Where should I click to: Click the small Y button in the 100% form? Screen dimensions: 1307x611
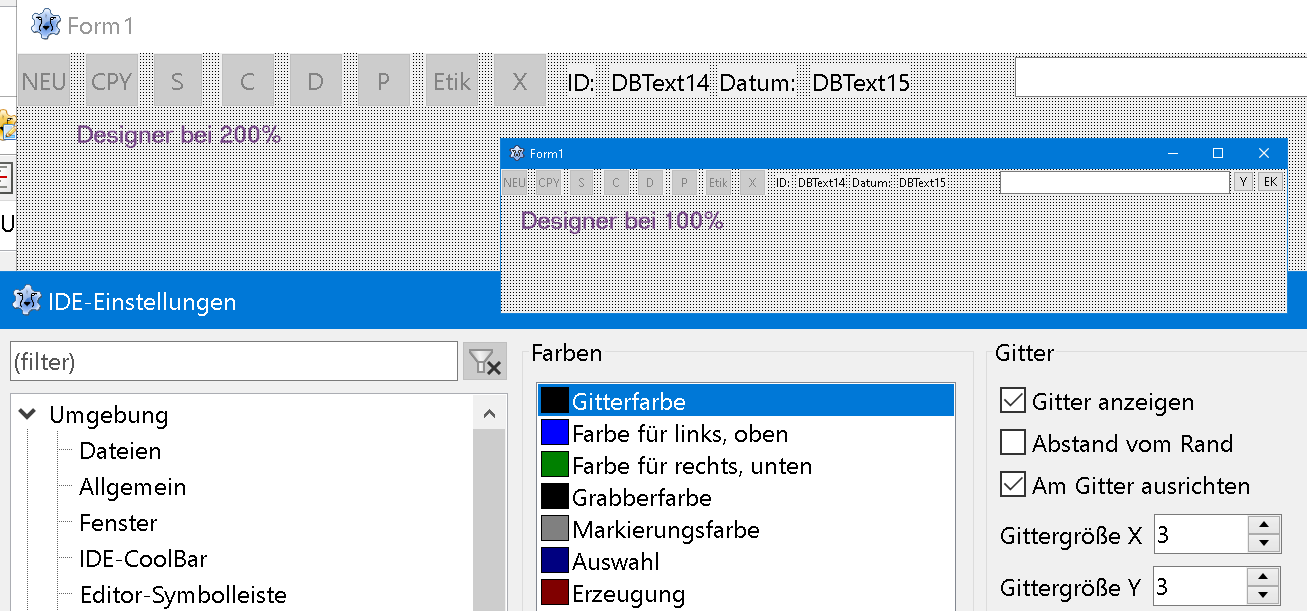click(x=1243, y=182)
